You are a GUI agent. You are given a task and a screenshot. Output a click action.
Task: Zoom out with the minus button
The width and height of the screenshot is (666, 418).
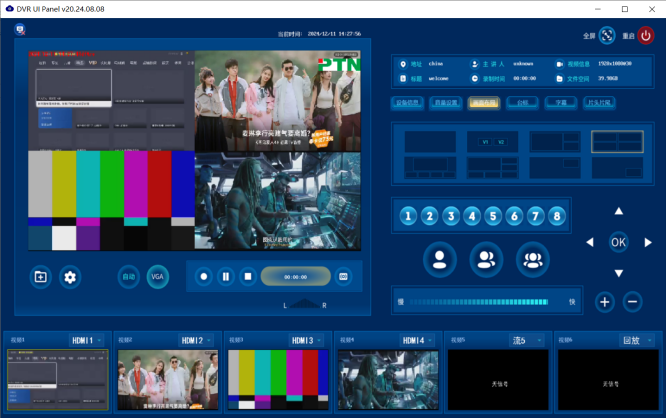[x=632, y=302]
